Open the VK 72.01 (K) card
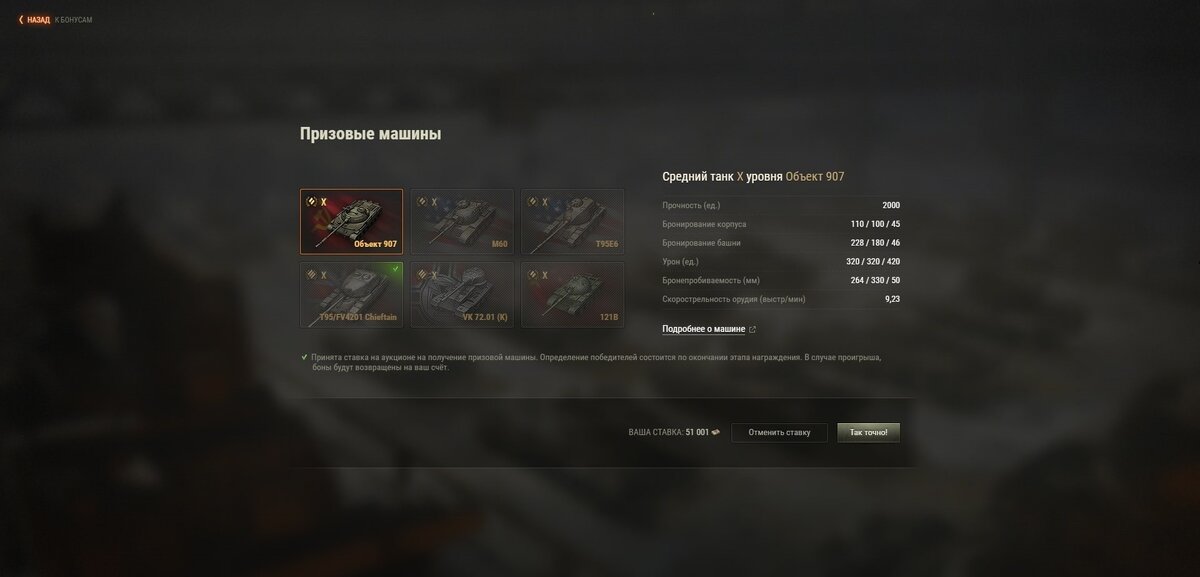 click(x=462, y=294)
